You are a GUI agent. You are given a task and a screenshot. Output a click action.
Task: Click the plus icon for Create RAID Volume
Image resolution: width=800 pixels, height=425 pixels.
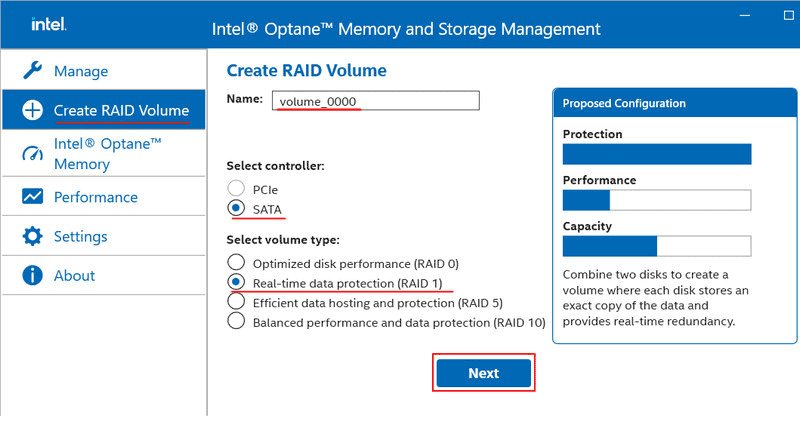[32, 109]
